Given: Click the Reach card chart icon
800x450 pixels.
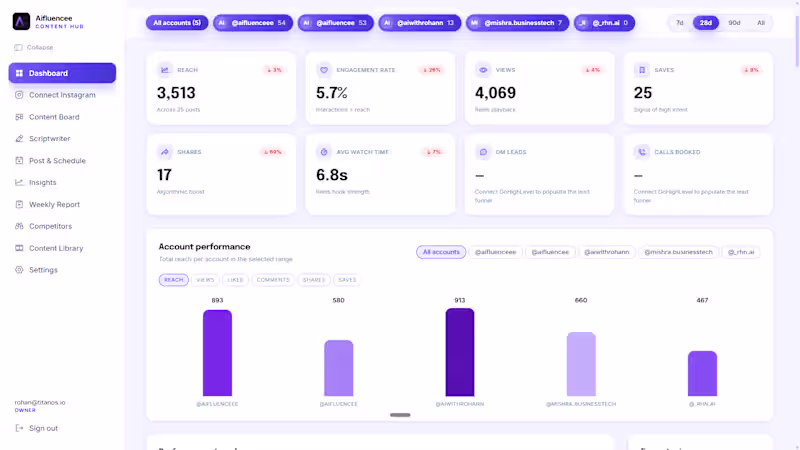Looking at the screenshot, I should tap(165, 70).
